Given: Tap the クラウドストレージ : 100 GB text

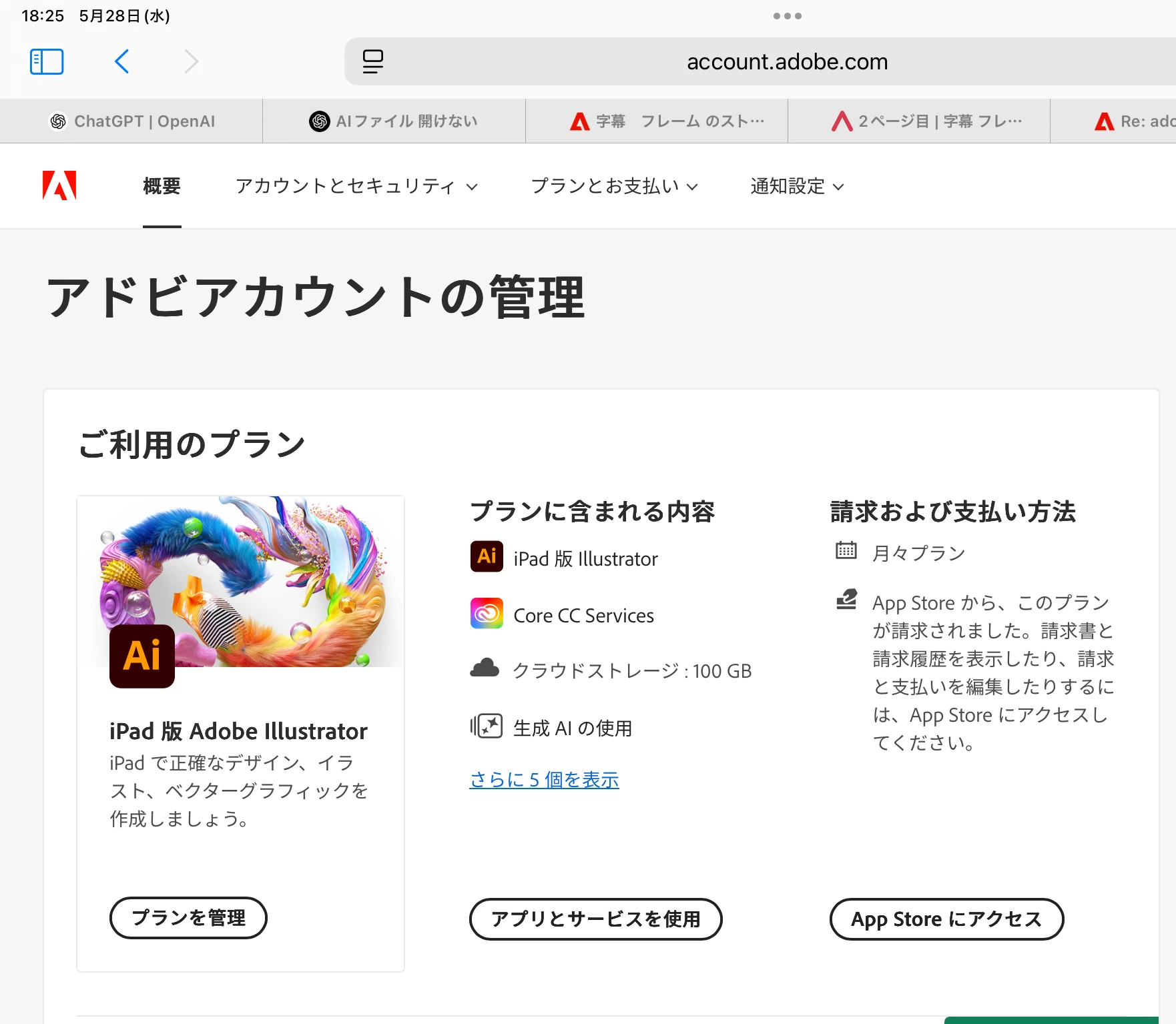Looking at the screenshot, I should tap(632, 670).
